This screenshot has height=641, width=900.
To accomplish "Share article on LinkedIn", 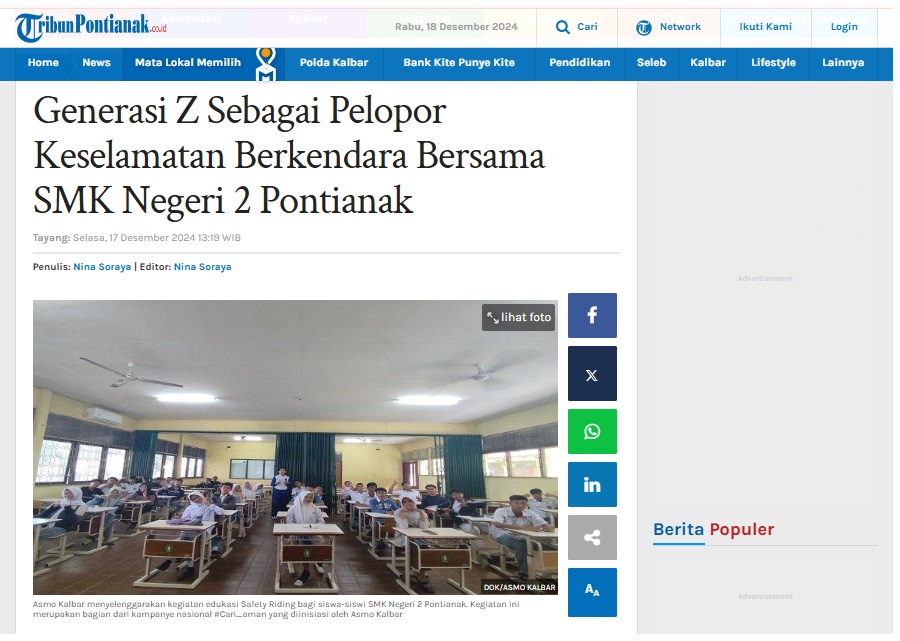I will click(x=592, y=485).
